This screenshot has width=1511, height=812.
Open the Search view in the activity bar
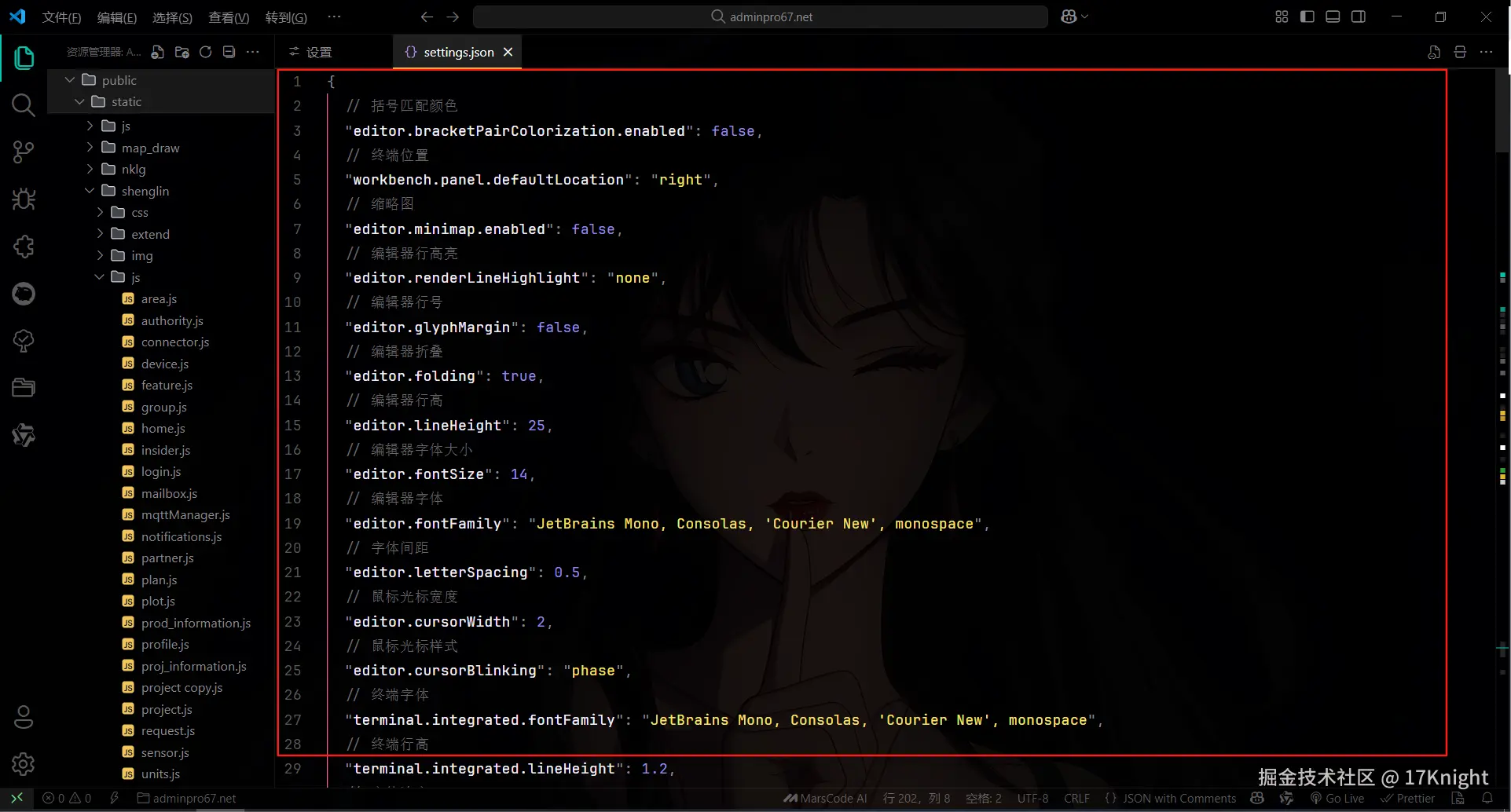pyautogui.click(x=24, y=105)
